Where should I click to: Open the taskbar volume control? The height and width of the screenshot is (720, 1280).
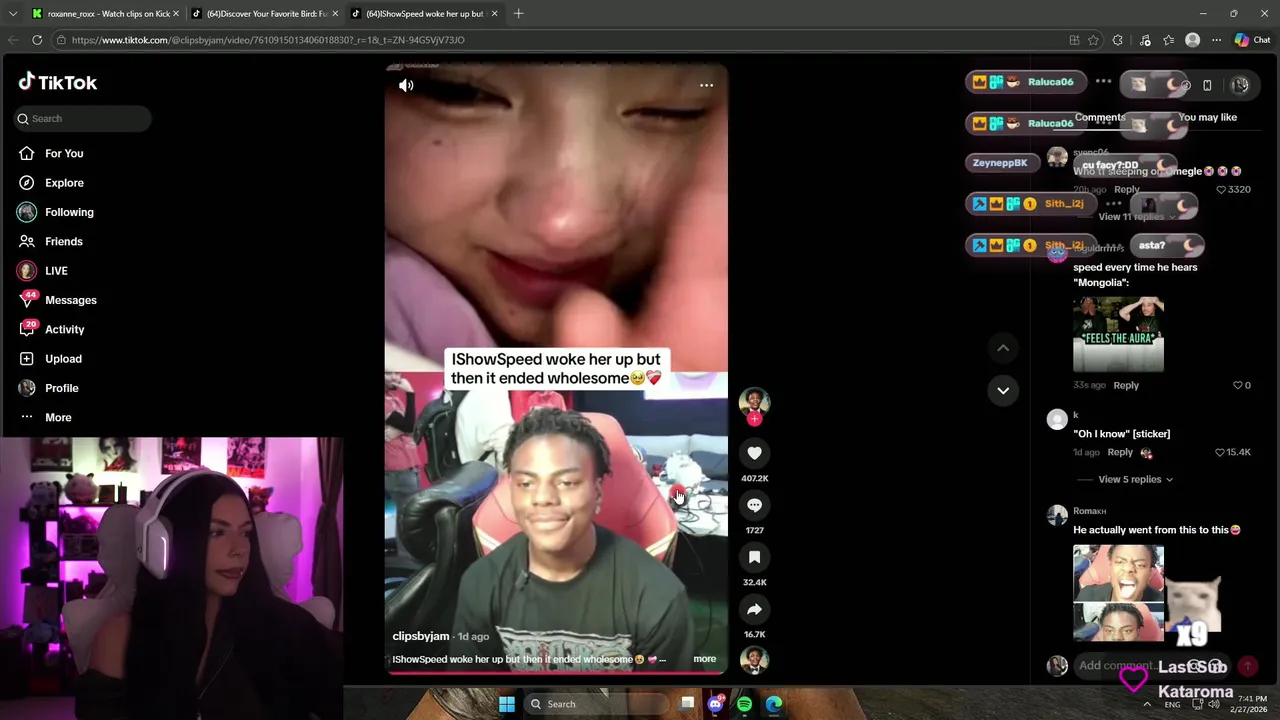[1213, 704]
